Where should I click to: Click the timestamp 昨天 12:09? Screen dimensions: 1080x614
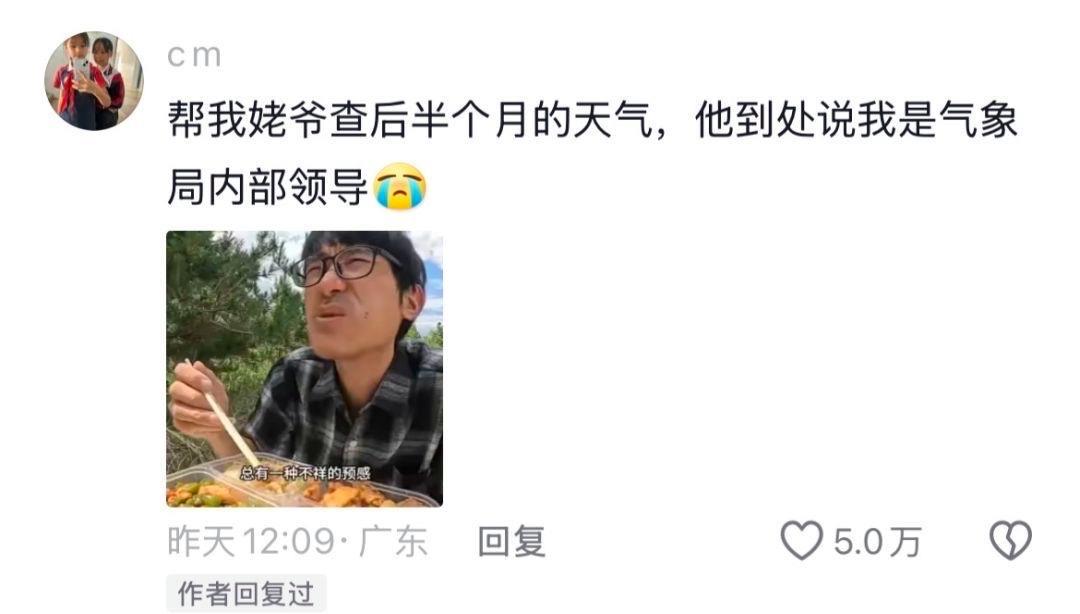(x=251, y=541)
